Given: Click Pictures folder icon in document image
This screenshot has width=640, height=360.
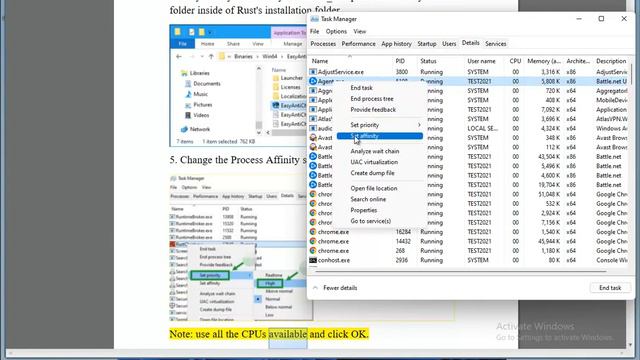Looking at the screenshot, I should (x=188, y=105).
